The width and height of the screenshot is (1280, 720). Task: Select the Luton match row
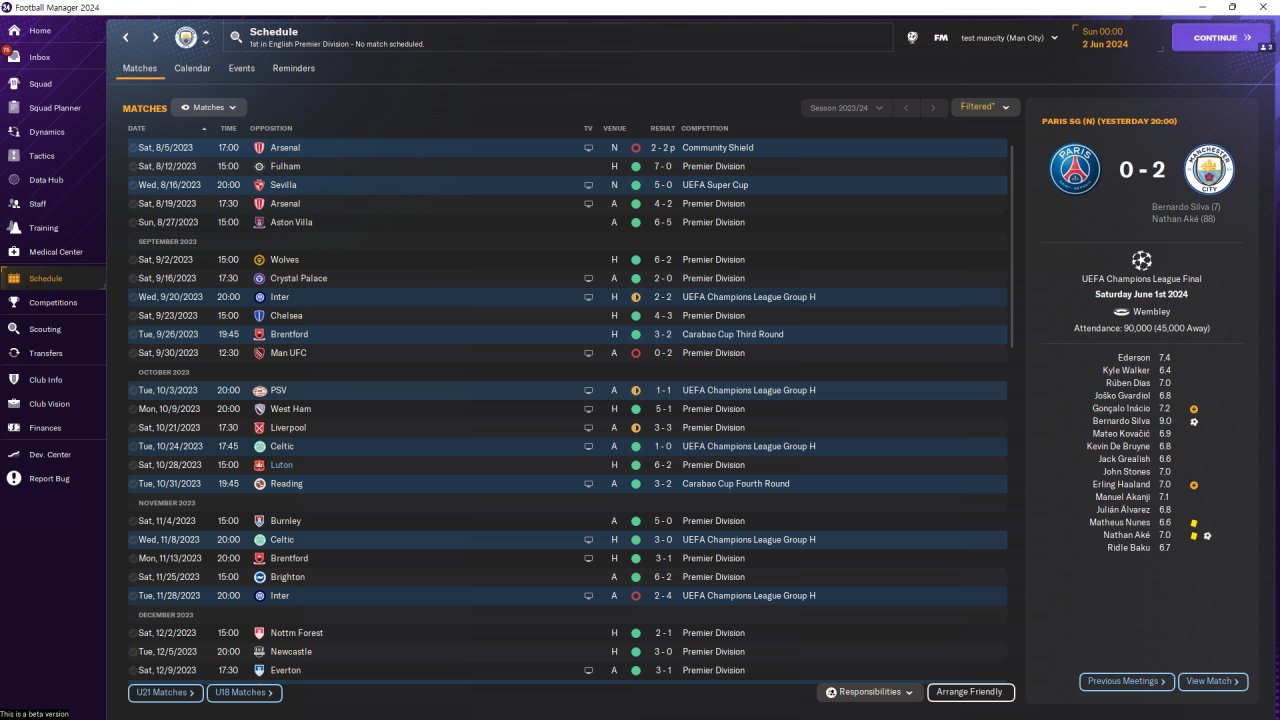pyautogui.click(x=567, y=465)
